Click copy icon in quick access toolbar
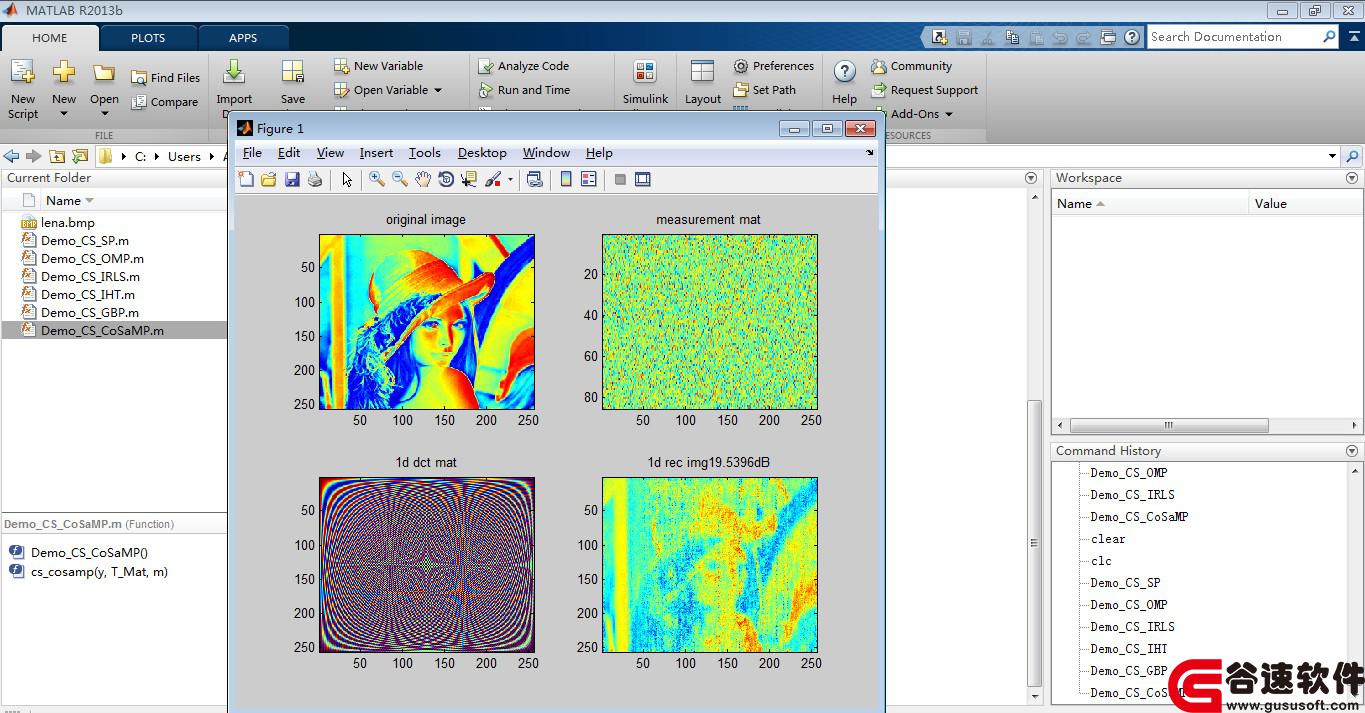This screenshot has height=713, width=1365. (1012, 37)
